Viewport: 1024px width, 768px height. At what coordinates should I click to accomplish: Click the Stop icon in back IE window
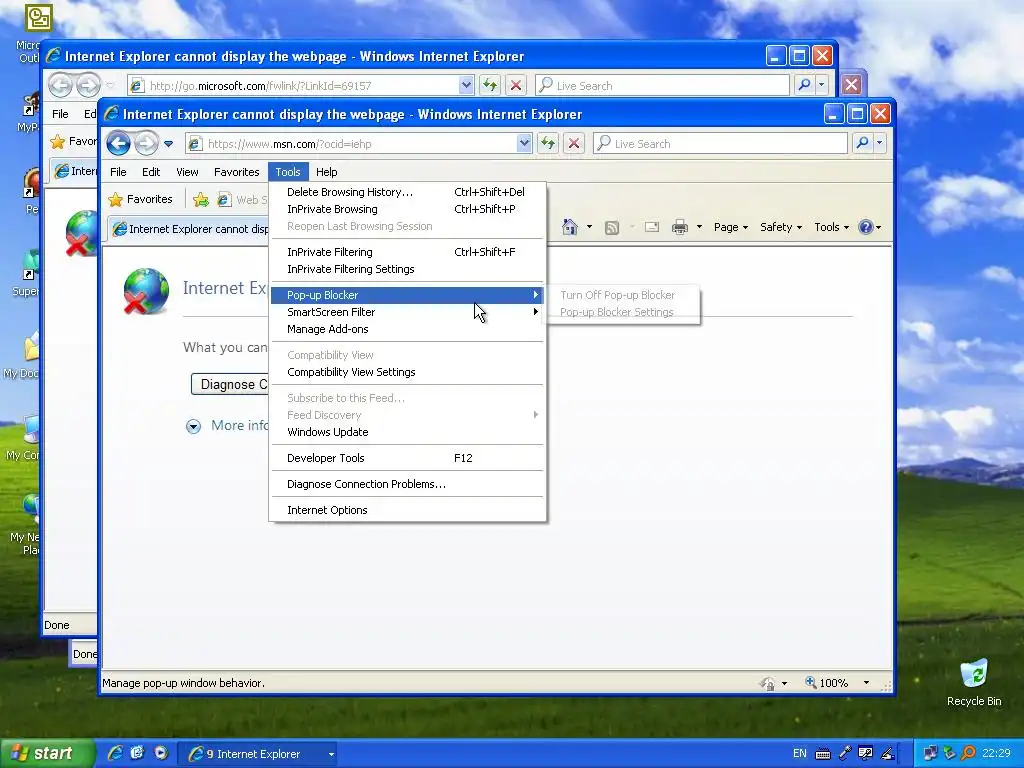pyautogui.click(x=515, y=85)
